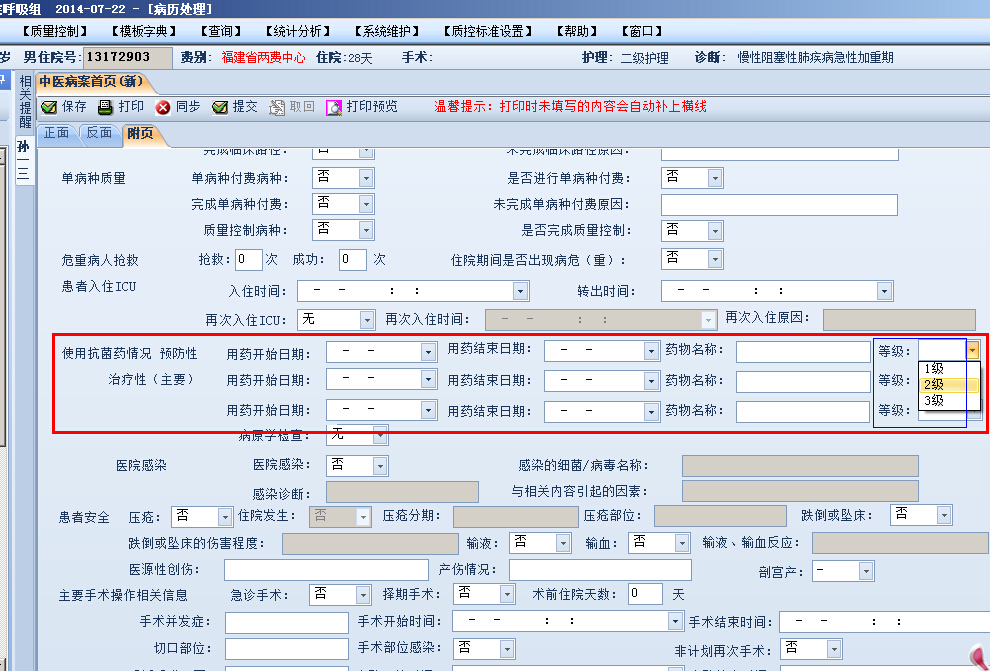The width and height of the screenshot is (990, 671).
Task: Click the 打印预览 print preview icon
Action: click(333, 107)
